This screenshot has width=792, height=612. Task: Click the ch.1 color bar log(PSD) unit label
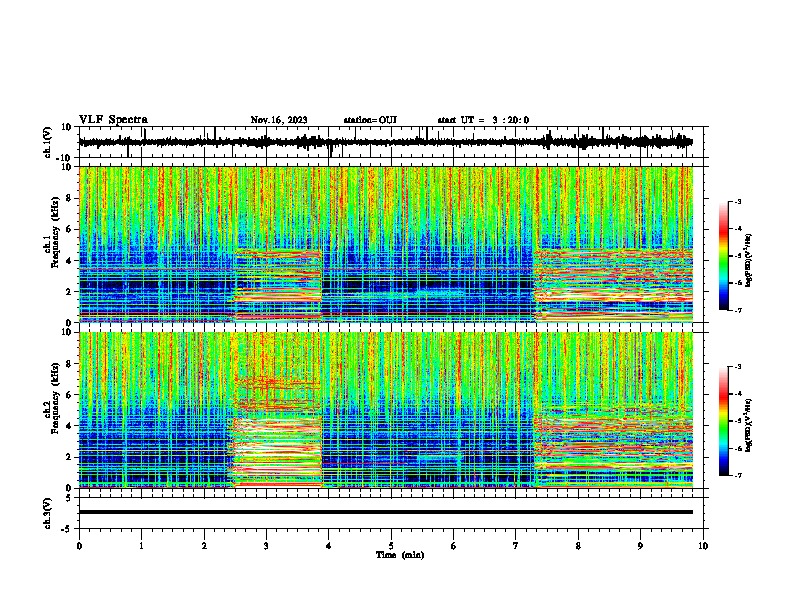click(749, 261)
